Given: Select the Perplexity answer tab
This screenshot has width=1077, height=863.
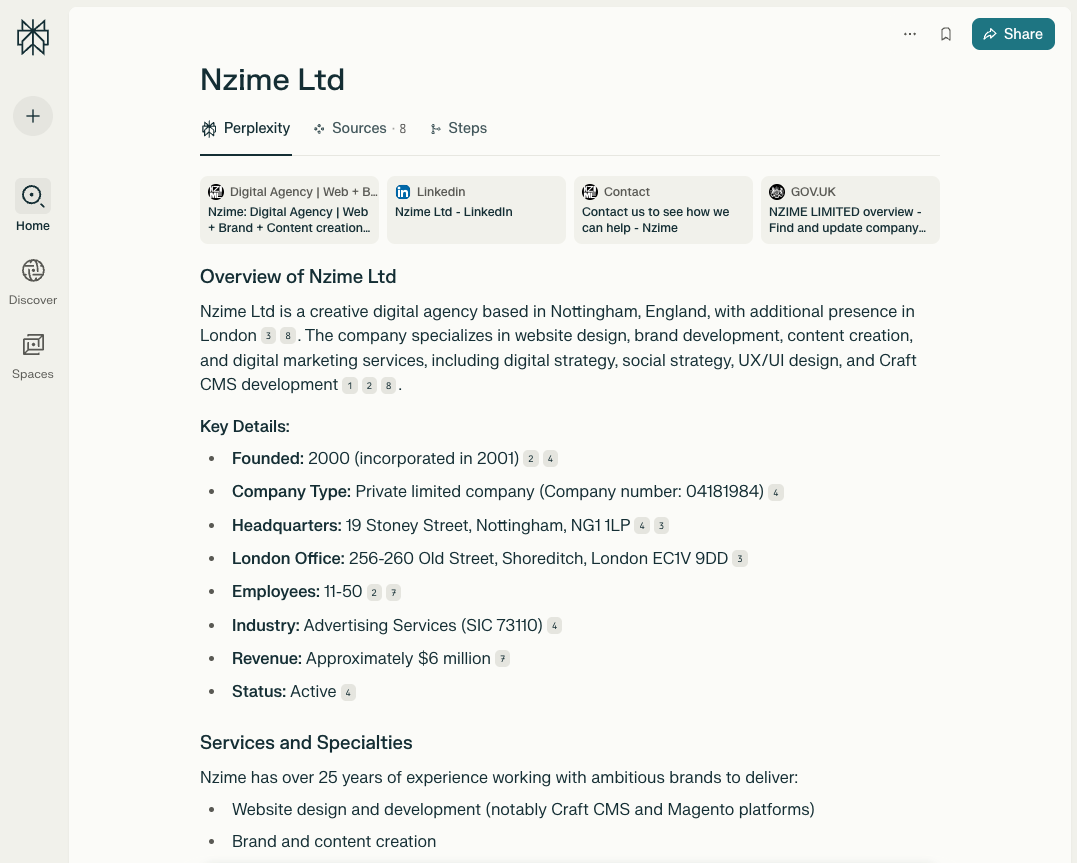Looking at the screenshot, I should tap(246, 128).
